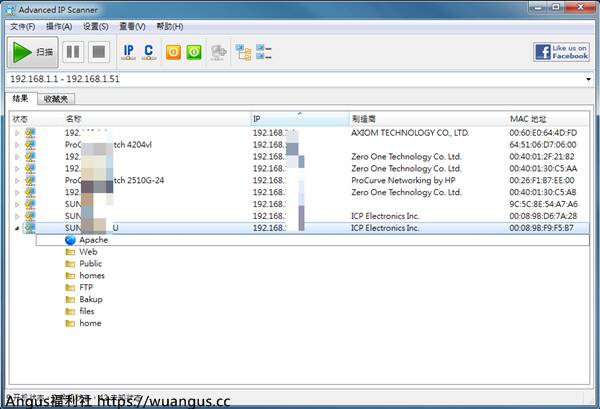Open the 操作(A) menu

[x=59, y=26]
